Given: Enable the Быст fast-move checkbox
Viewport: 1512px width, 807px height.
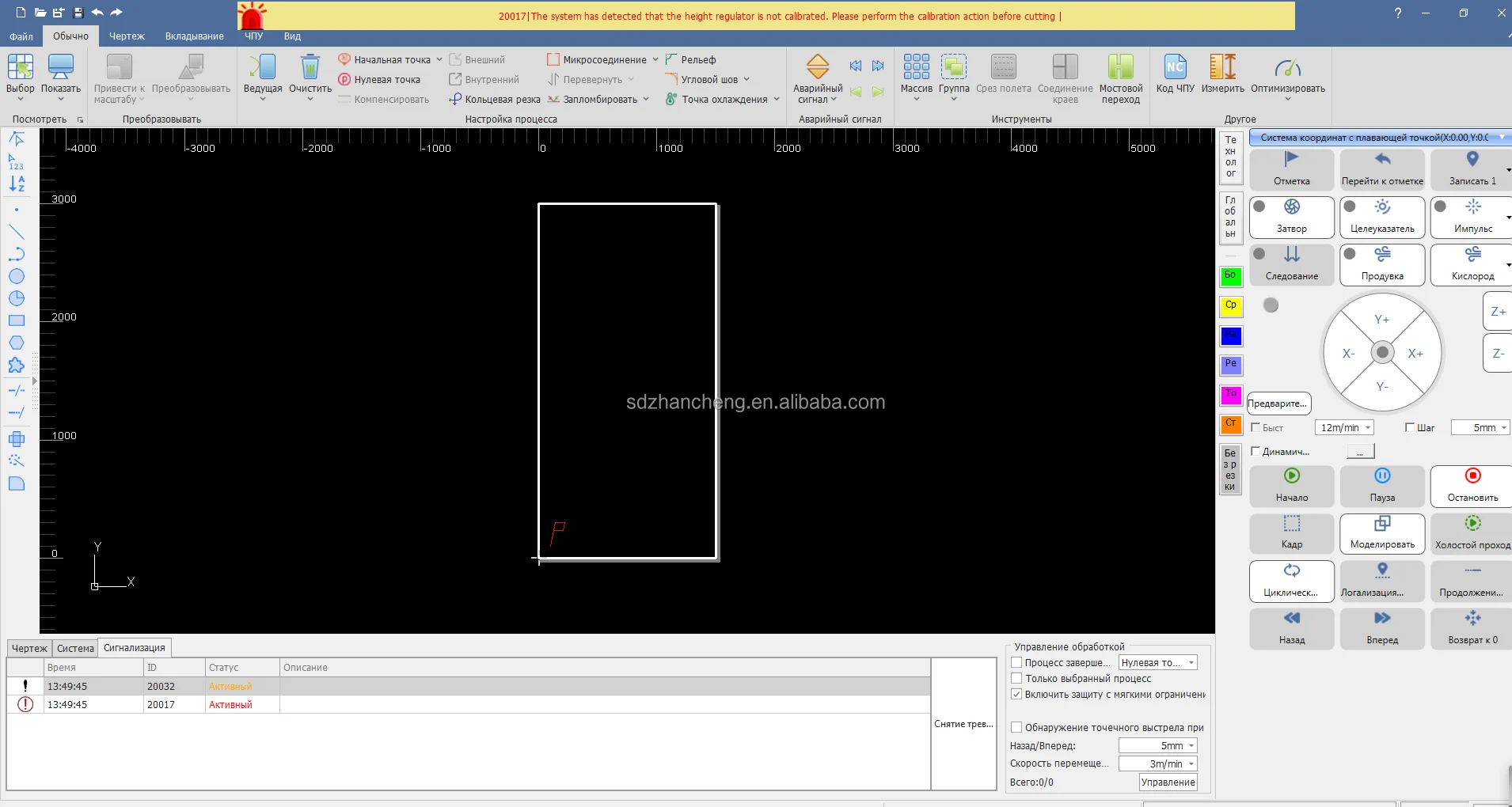Looking at the screenshot, I should click(x=1256, y=428).
